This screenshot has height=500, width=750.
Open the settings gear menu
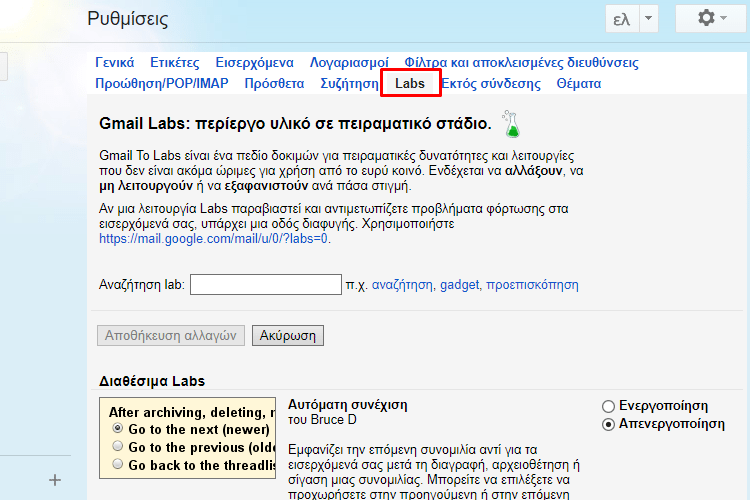click(x=711, y=19)
